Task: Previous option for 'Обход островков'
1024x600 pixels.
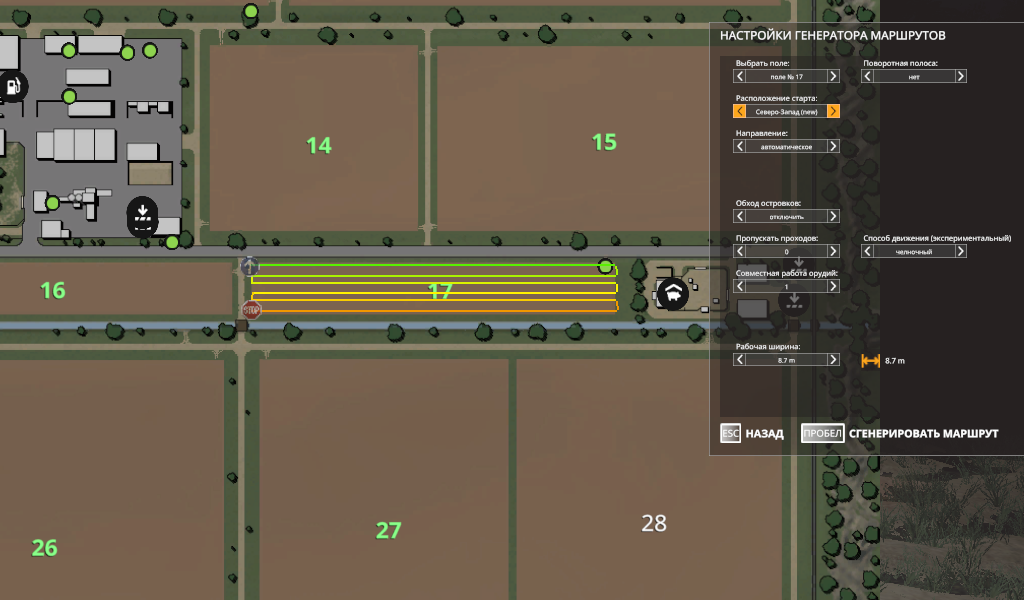Action: pos(739,216)
